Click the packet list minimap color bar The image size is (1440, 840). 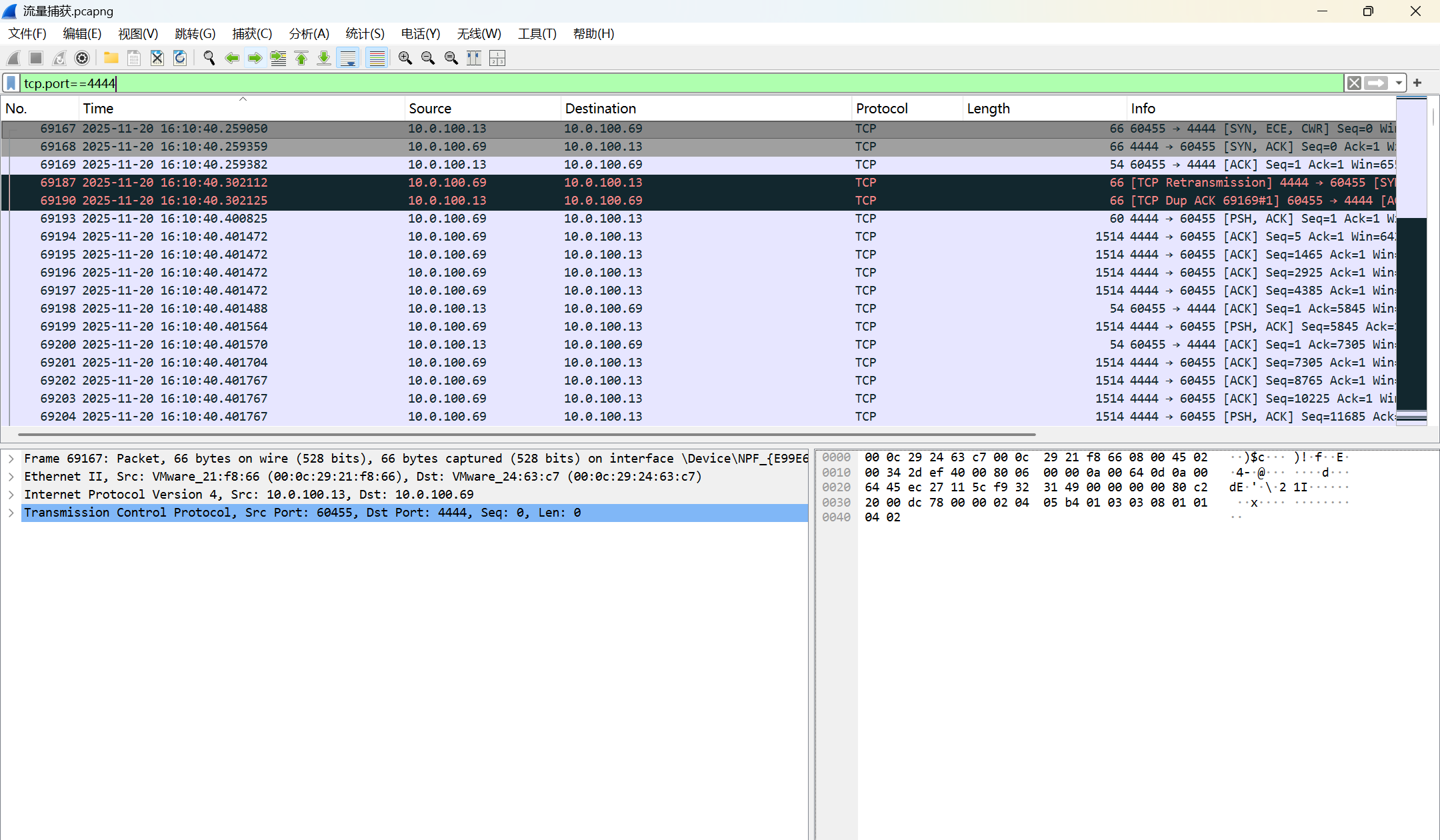[x=1411, y=260]
